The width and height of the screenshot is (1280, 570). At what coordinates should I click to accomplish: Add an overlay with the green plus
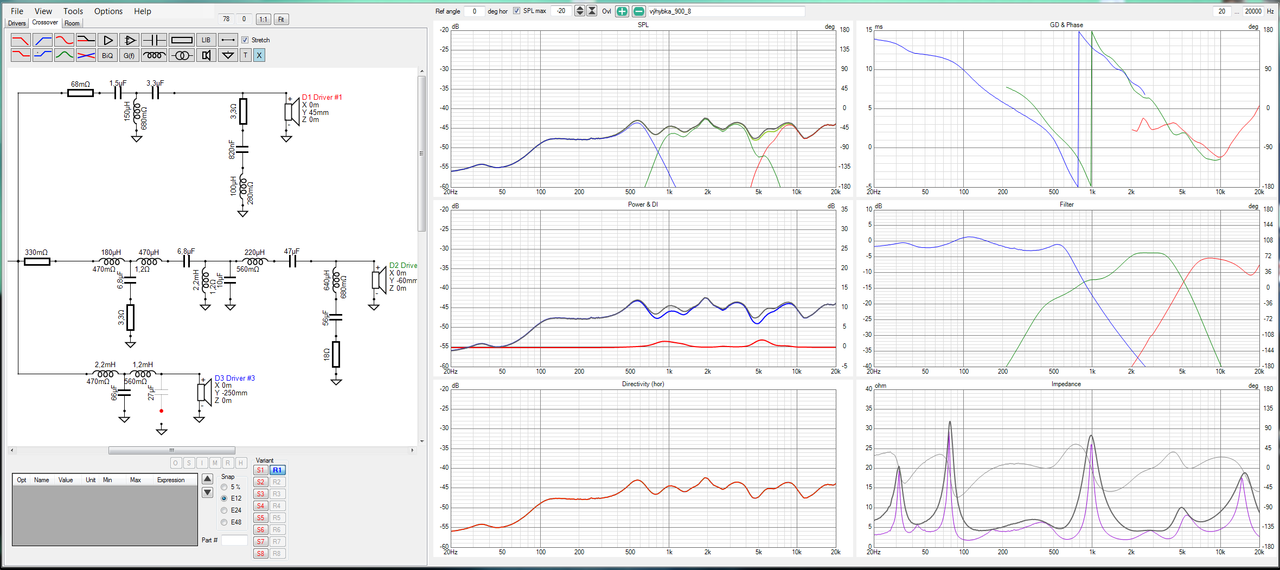coord(622,11)
